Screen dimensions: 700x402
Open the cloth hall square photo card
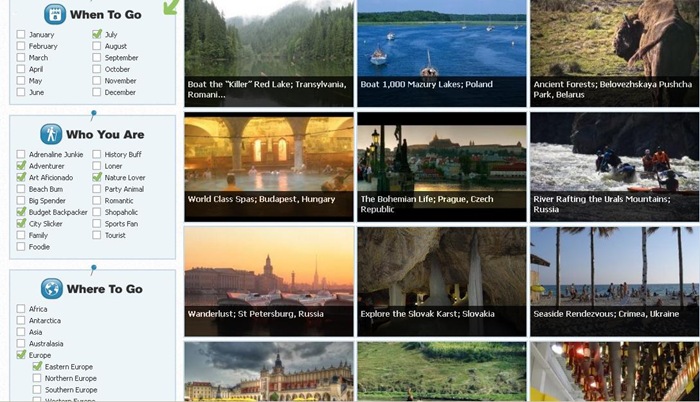(269, 372)
